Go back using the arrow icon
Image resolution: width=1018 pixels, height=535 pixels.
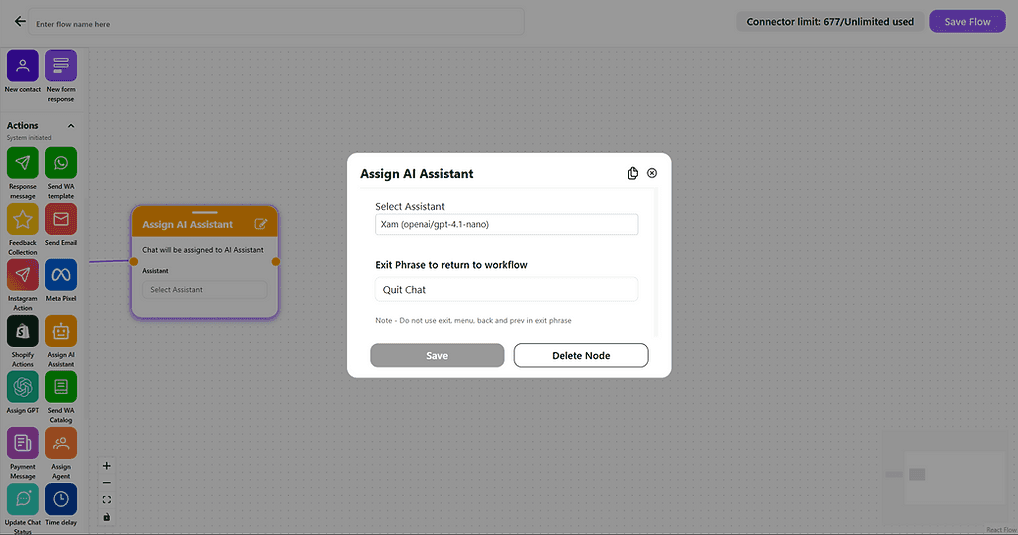[20, 21]
